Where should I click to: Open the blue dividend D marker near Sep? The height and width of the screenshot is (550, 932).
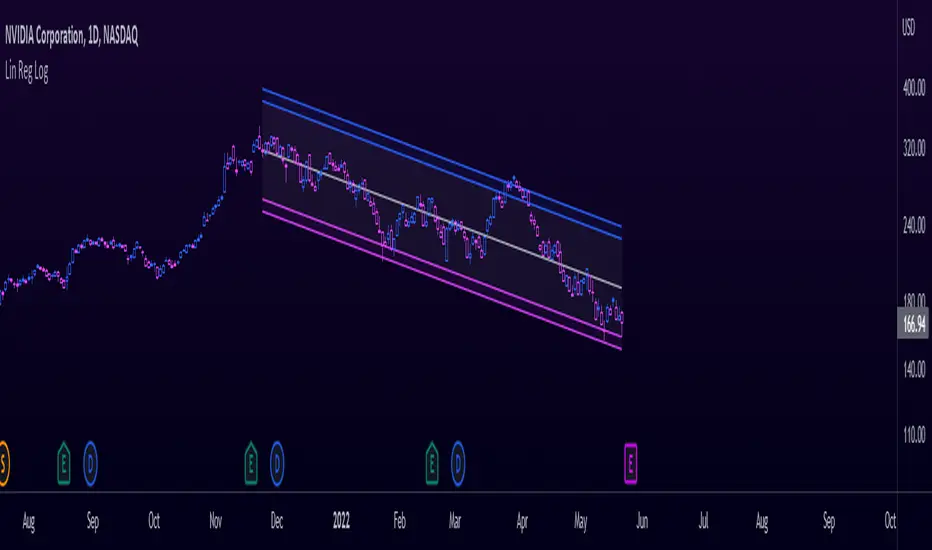tap(90, 463)
